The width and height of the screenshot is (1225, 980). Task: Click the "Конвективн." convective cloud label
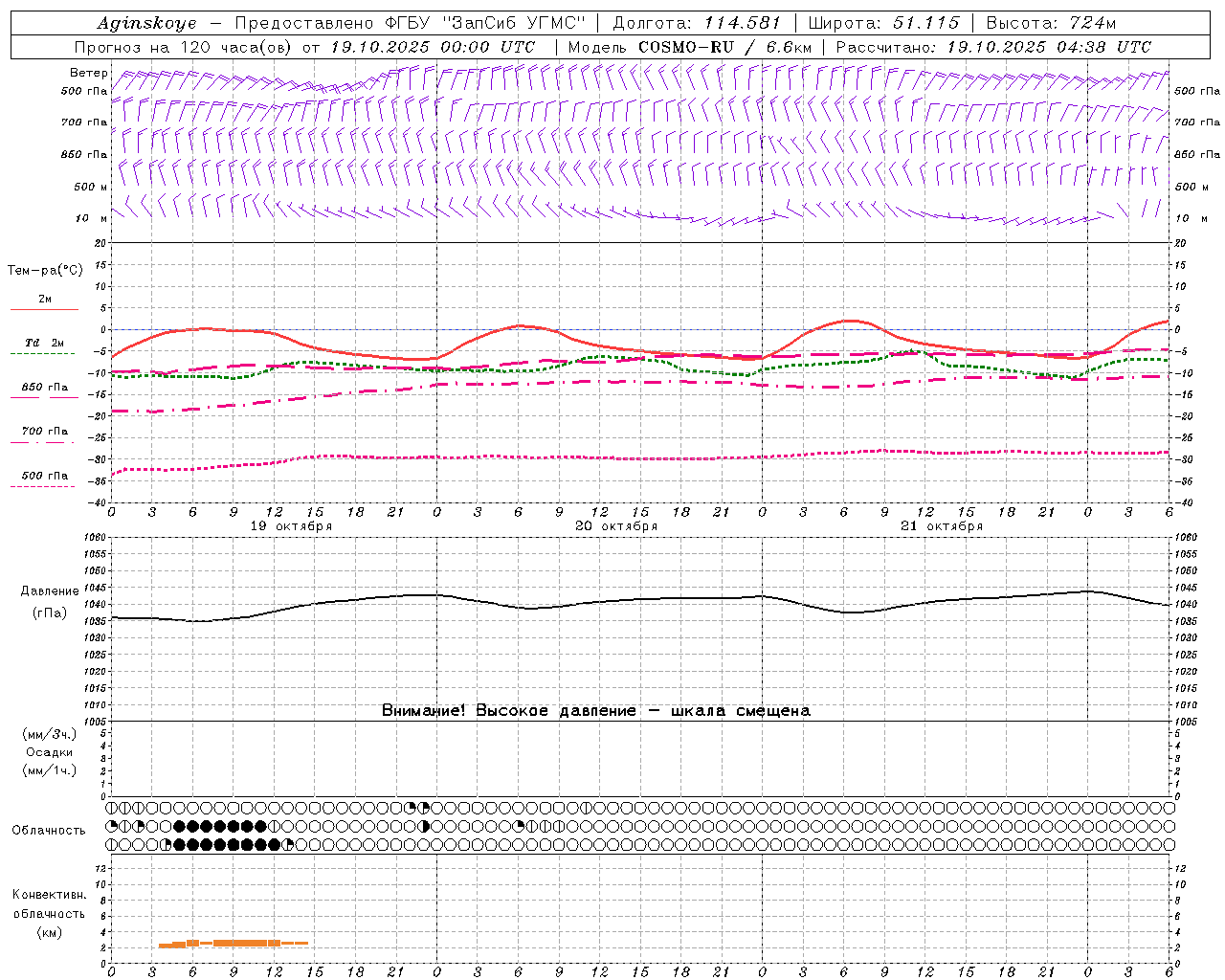(50, 895)
